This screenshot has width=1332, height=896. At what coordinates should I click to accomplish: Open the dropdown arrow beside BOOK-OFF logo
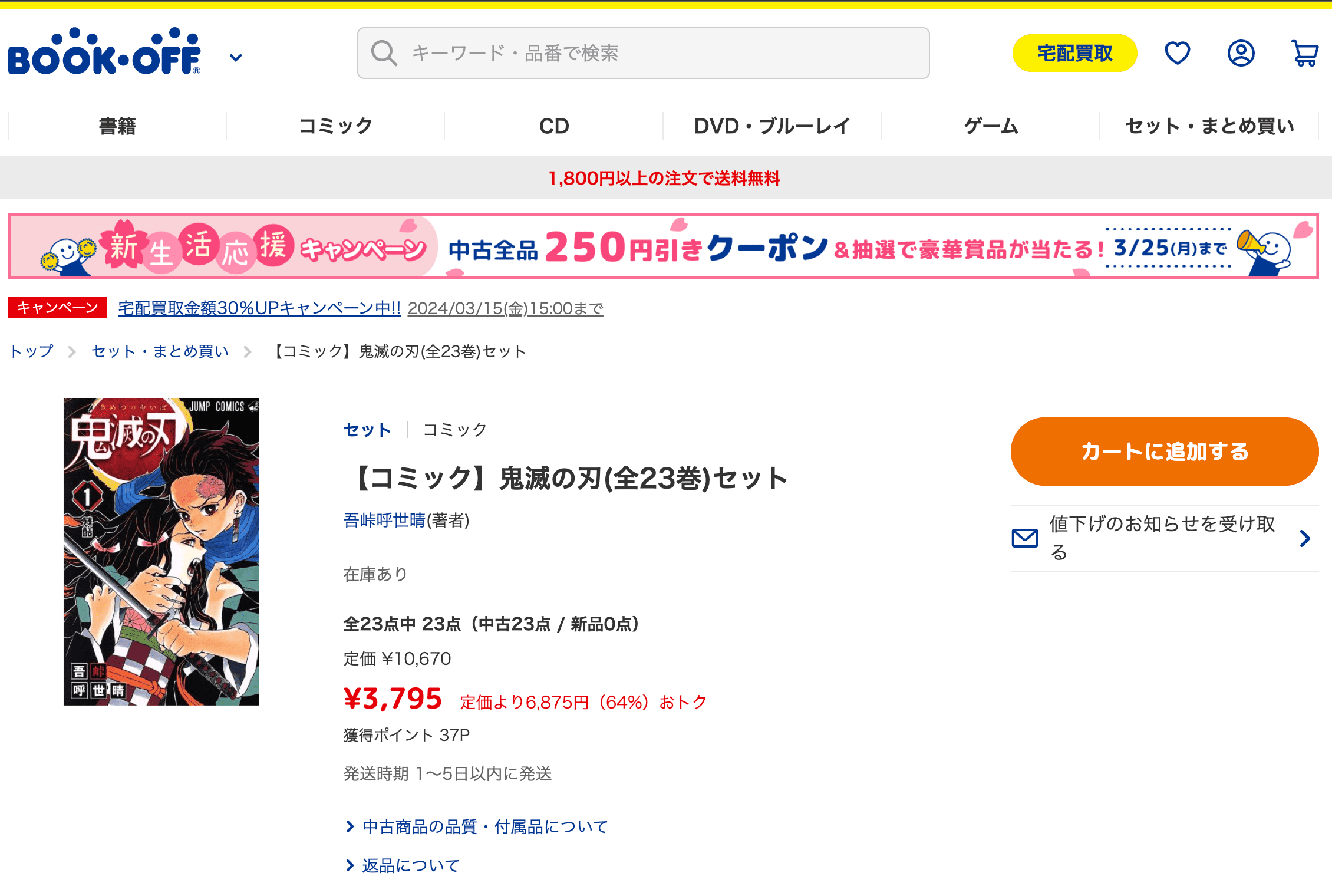(236, 58)
